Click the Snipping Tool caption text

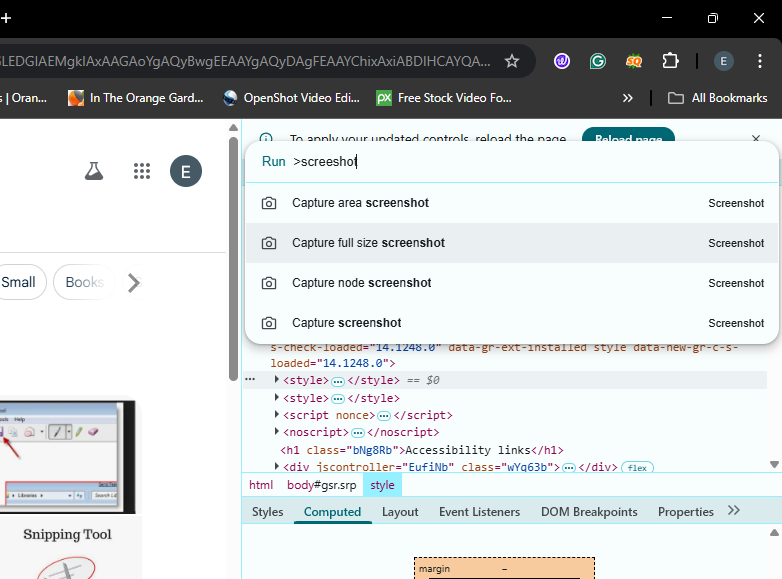tap(67, 535)
